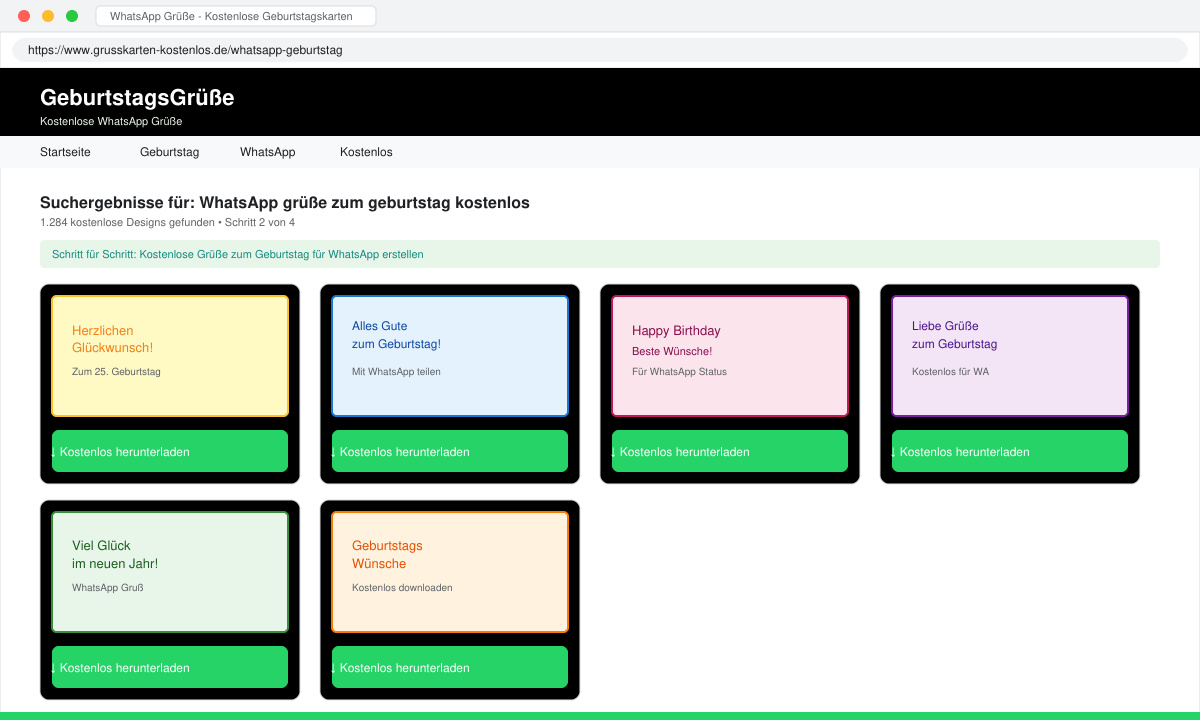Click the 'Kostenlos für WA' card caption
Image resolution: width=1200 pixels, height=720 pixels.
click(950, 371)
